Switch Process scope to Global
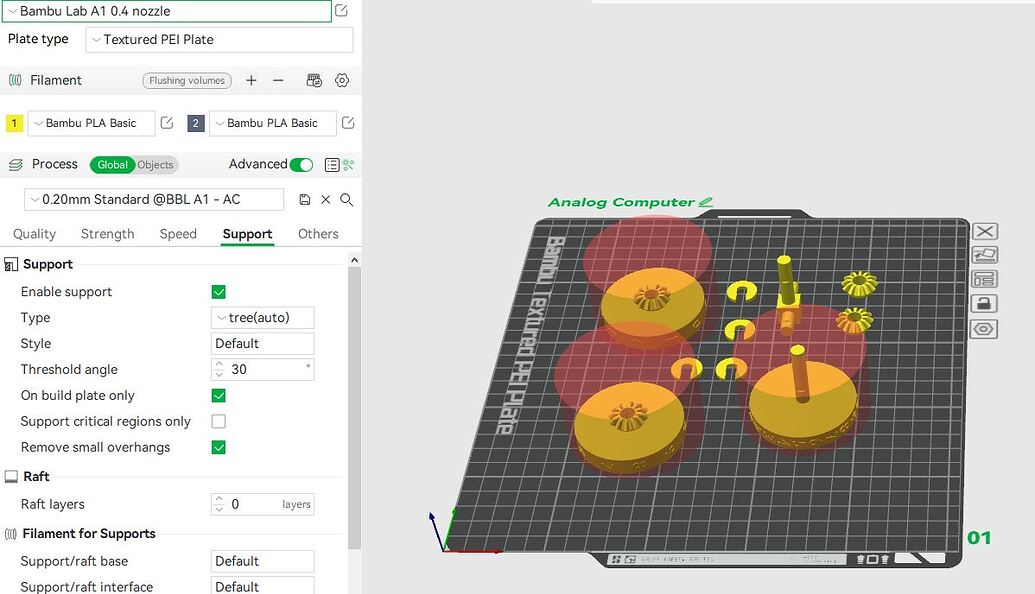Image resolution: width=1035 pixels, height=594 pixels. pos(112,165)
